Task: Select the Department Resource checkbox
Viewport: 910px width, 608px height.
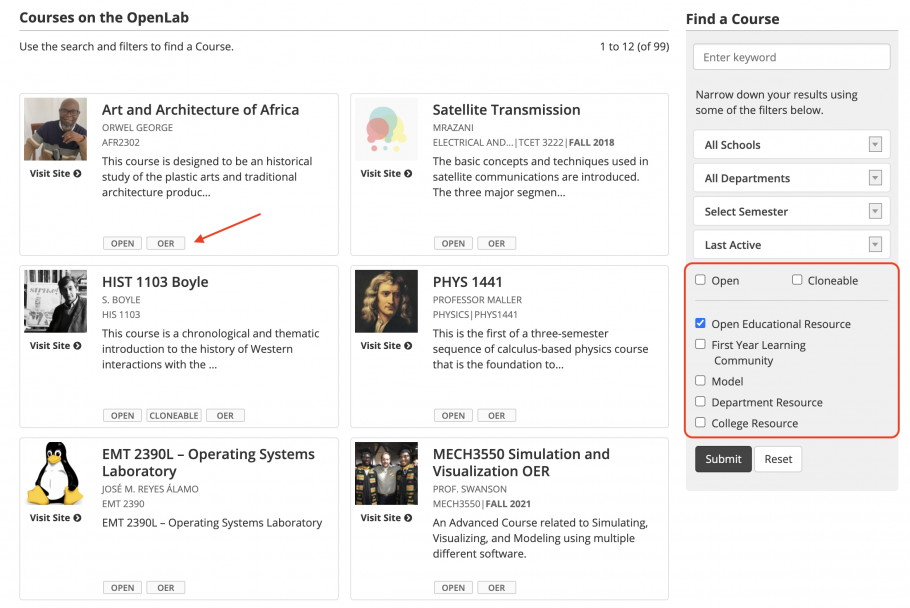Action: click(700, 401)
